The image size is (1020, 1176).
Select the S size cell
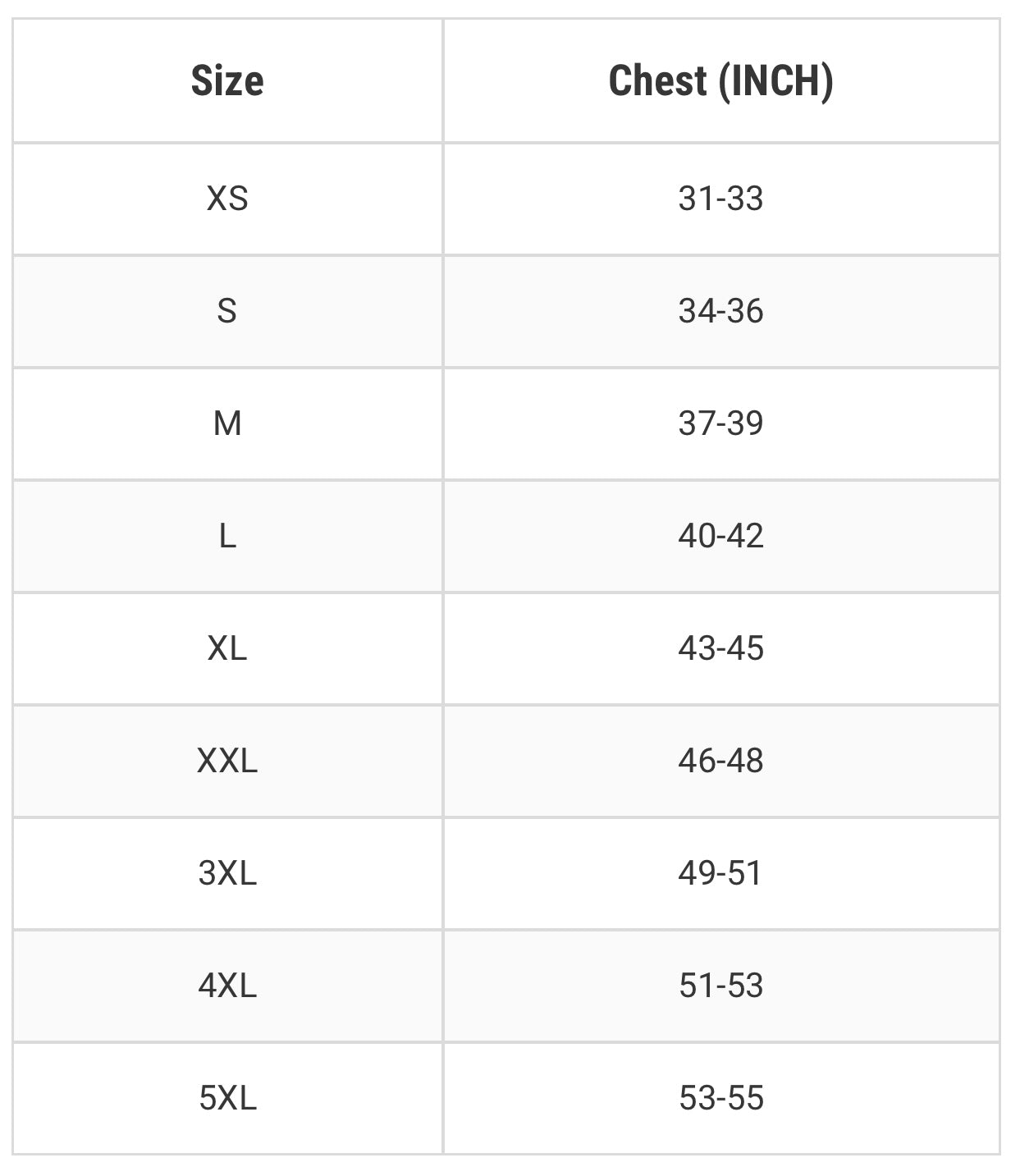pyautogui.click(x=227, y=311)
